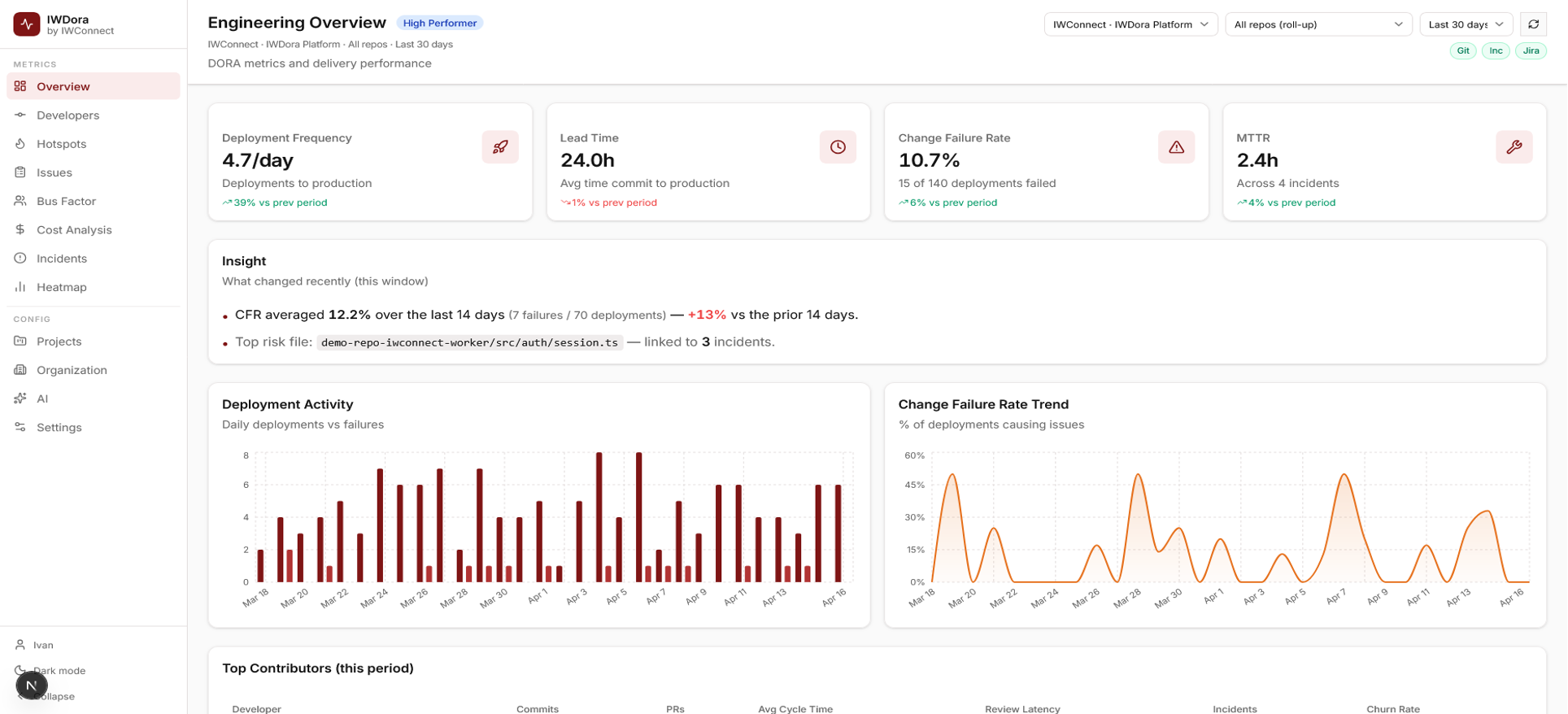Click the IWDora heartbeat logo icon
Viewport: 1568px width, 714px height.
[x=27, y=24]
